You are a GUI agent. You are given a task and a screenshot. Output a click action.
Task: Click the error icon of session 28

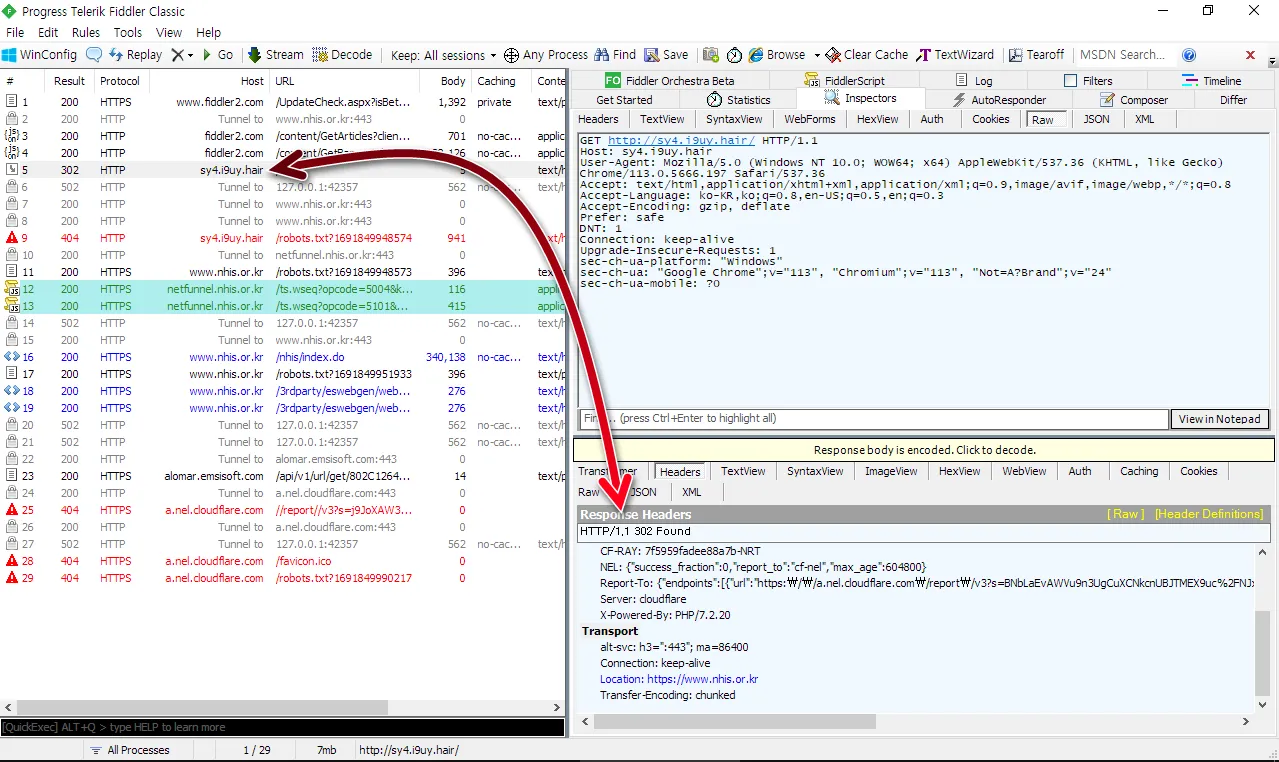tap(12, 561)
